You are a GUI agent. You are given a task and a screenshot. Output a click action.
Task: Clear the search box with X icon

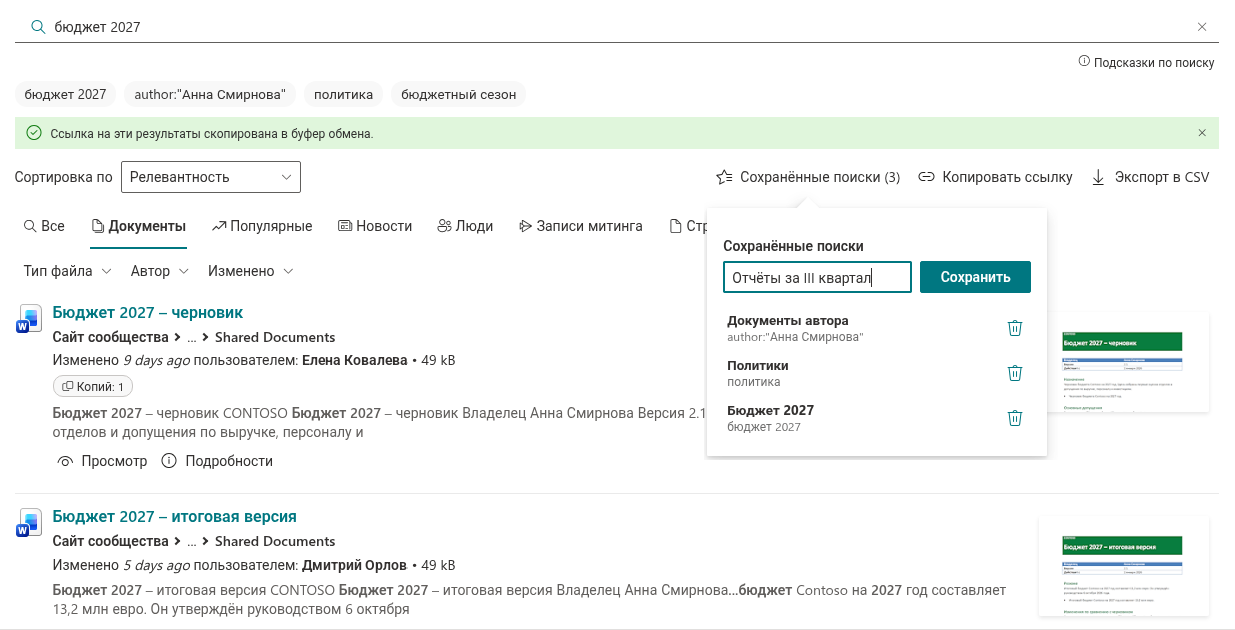tap(1202, 27)
